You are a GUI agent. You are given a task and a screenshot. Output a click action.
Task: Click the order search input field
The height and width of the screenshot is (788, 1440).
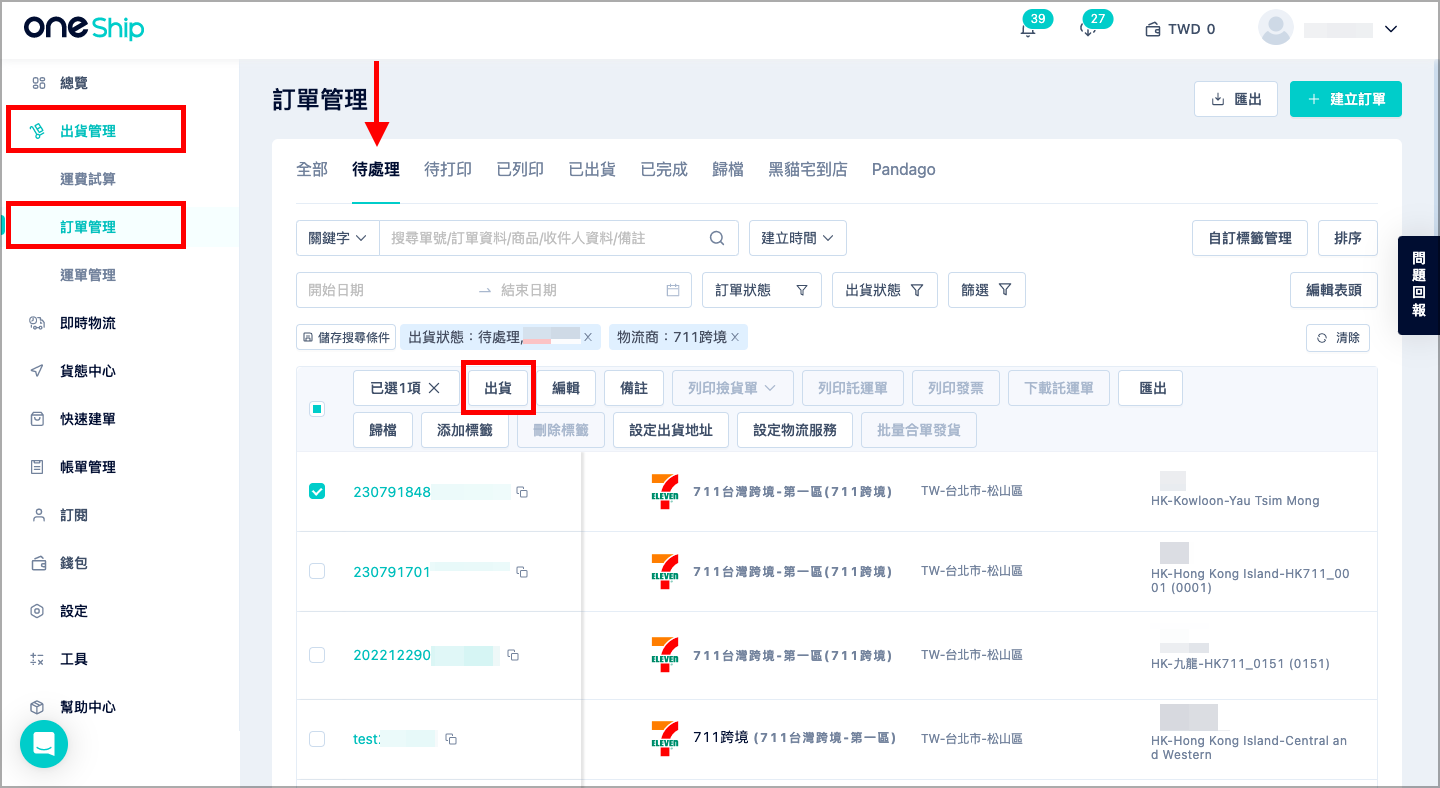click(548, 238)
